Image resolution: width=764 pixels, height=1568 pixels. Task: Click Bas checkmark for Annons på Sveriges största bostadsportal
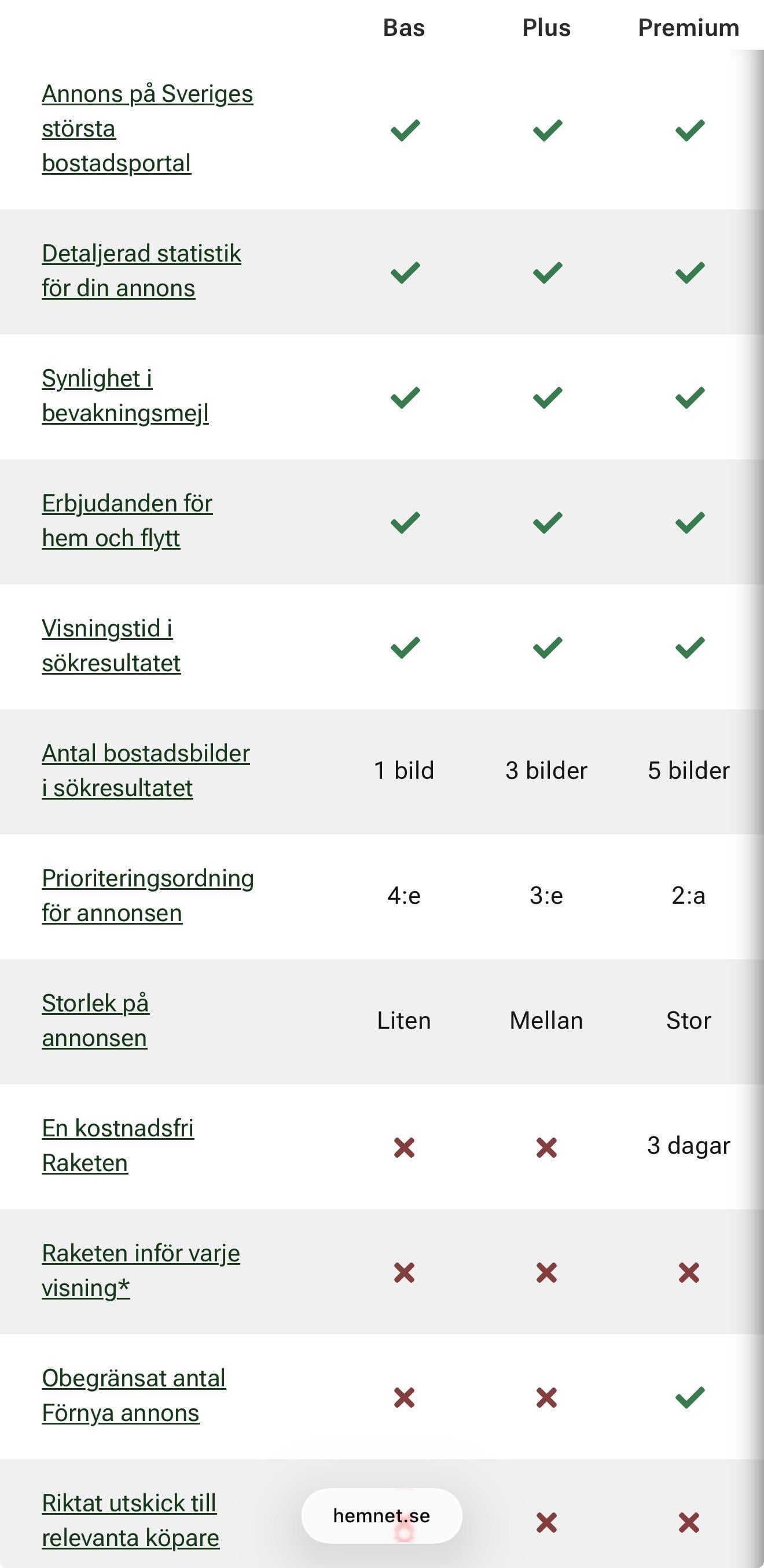pyautogui.click(x=405, y=130)
